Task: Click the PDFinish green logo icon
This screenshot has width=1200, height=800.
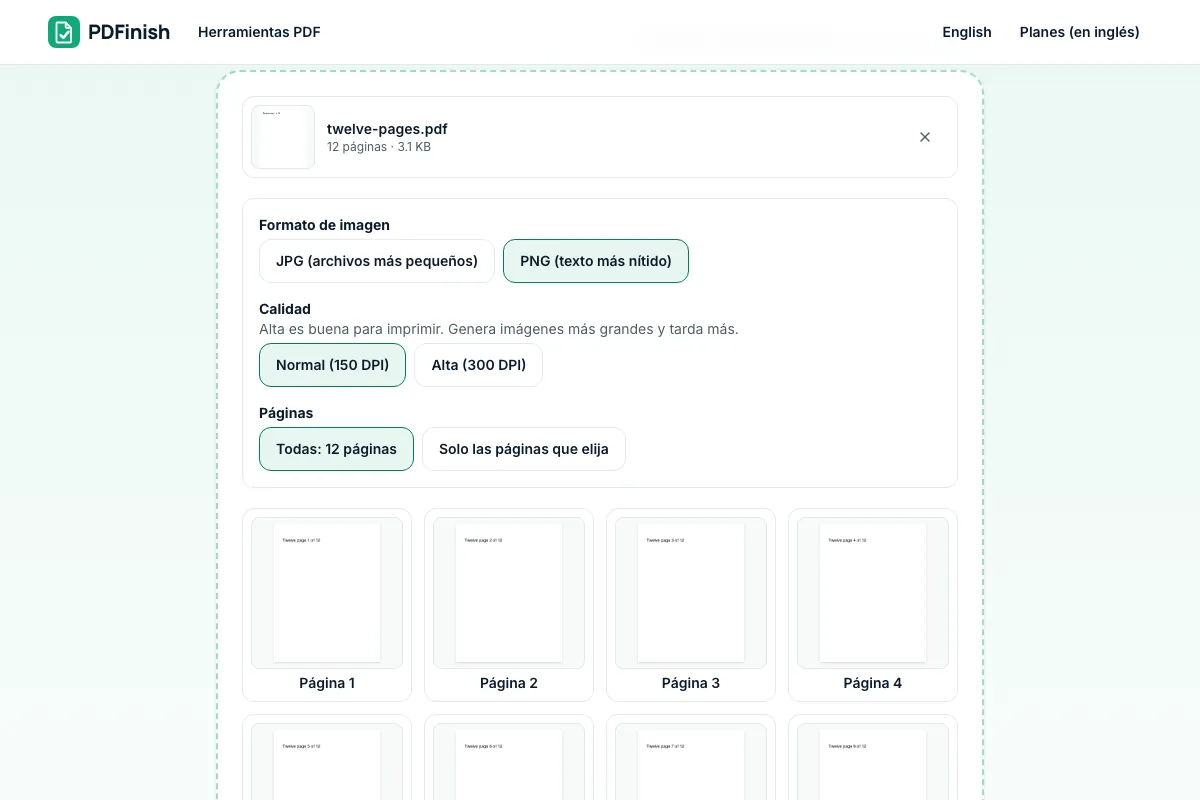Action: [x=64, y=32]
